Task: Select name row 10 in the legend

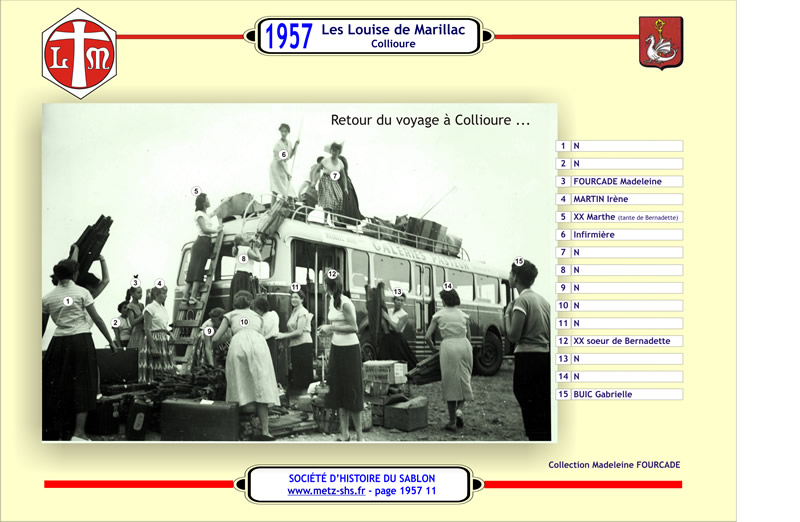Action: tap(619, 306)
